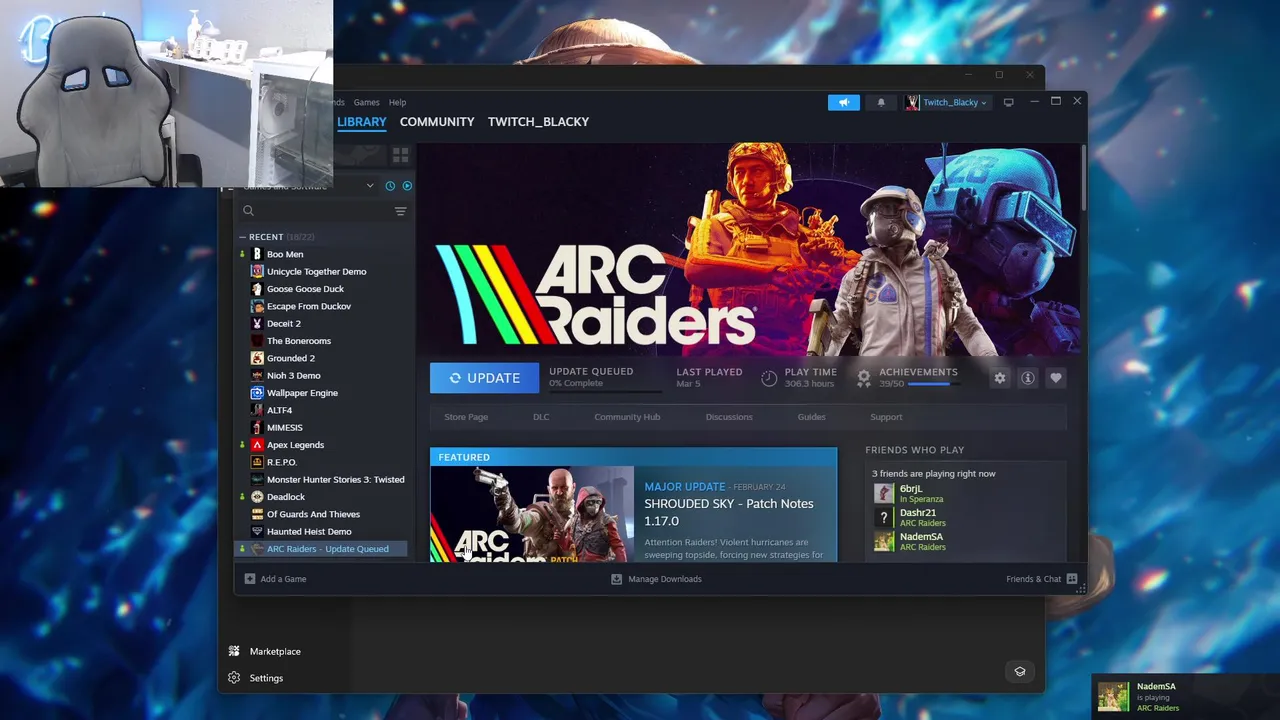
Task: Open Manage Downloads
Action: coord(656,579)
